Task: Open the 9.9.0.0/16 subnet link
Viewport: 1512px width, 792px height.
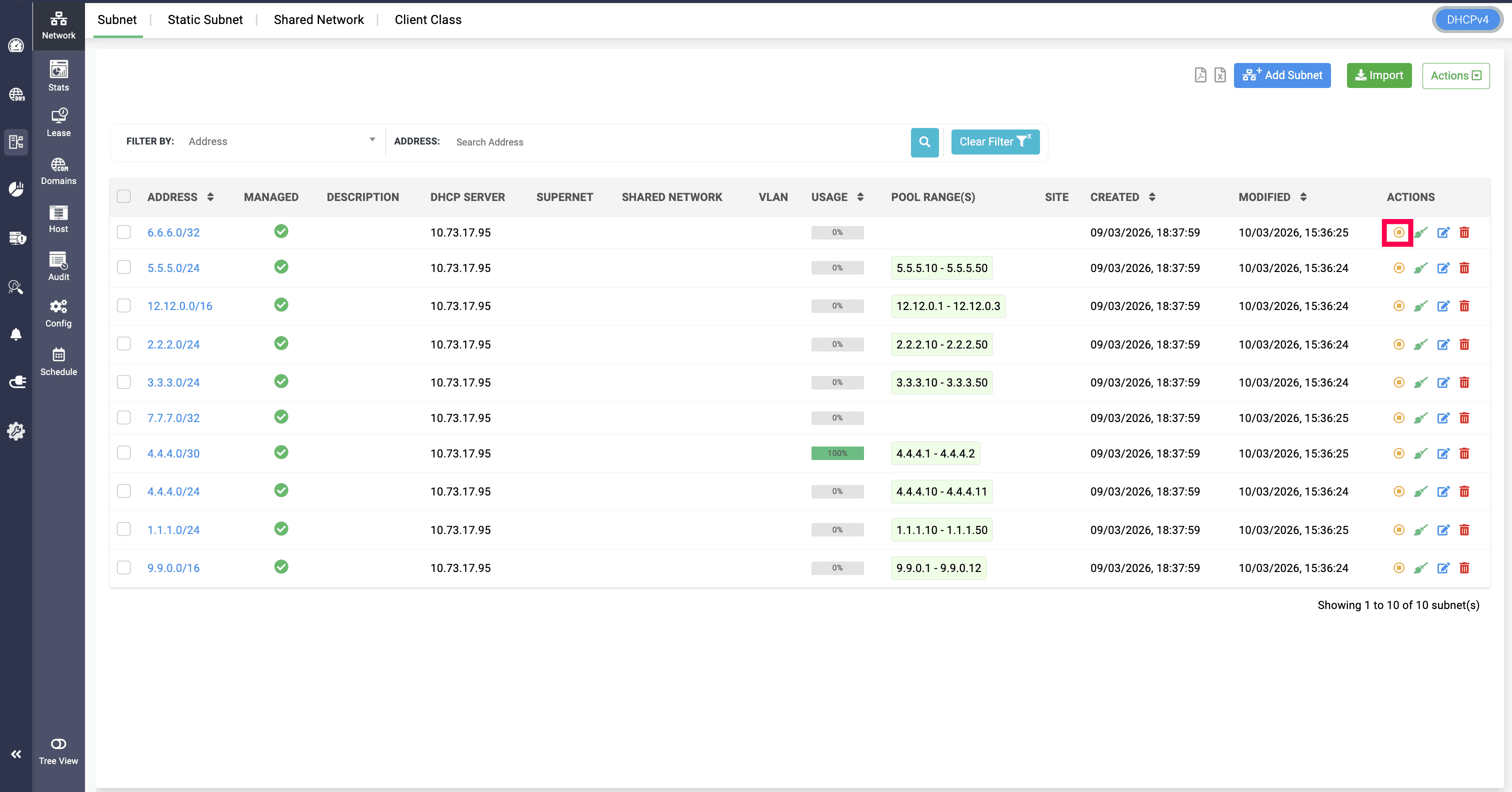Action: (x=173, y=567)
